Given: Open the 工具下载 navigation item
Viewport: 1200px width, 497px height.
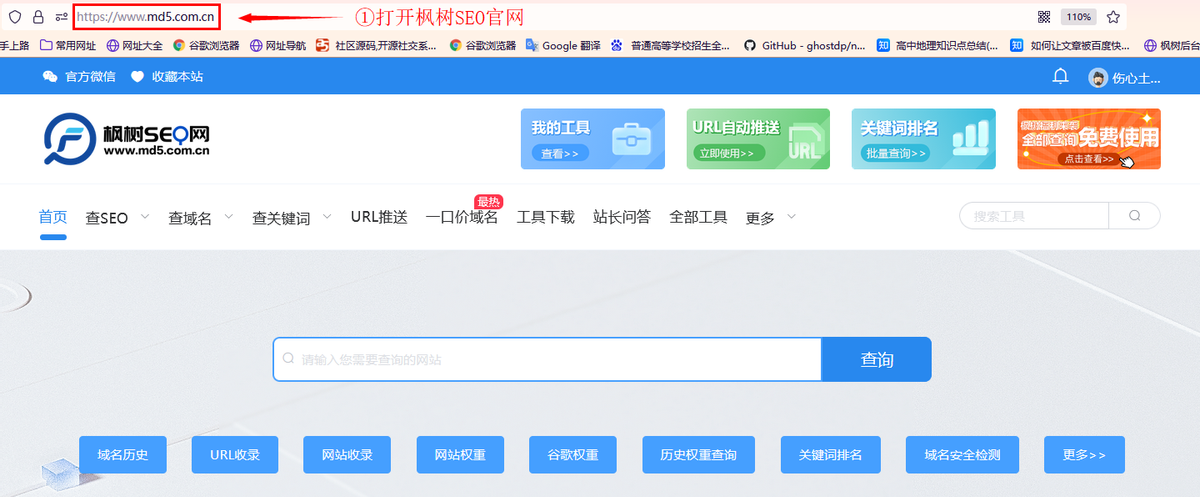Looking at the screenshot, I should click(545, 217).
